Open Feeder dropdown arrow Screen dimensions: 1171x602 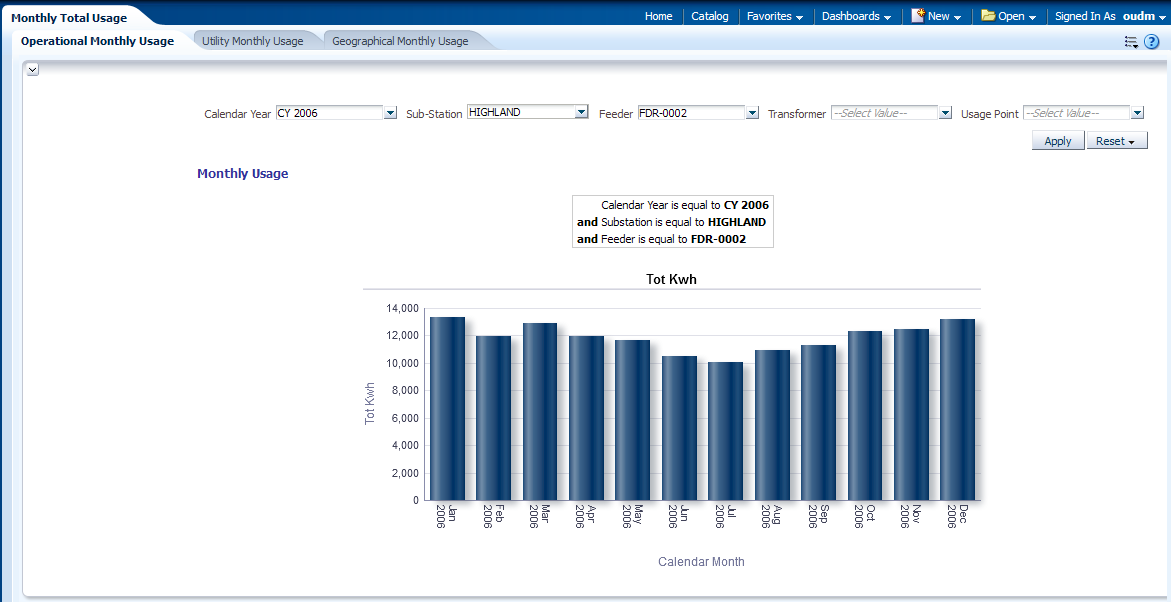(752, 113)
